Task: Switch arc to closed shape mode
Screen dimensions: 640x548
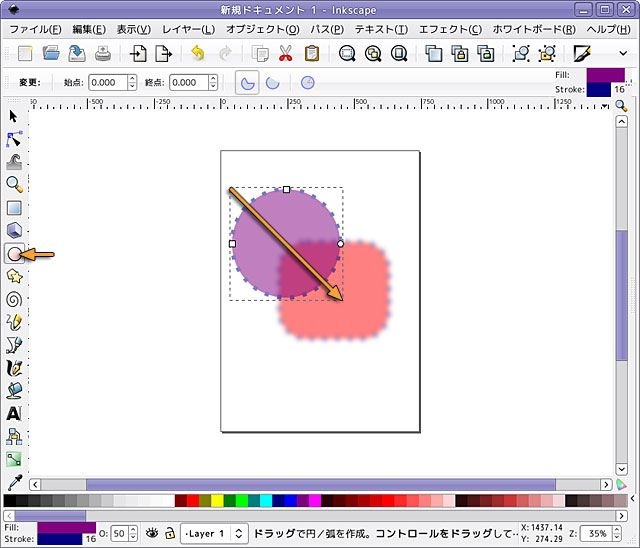Action: (x=246, y=83)
